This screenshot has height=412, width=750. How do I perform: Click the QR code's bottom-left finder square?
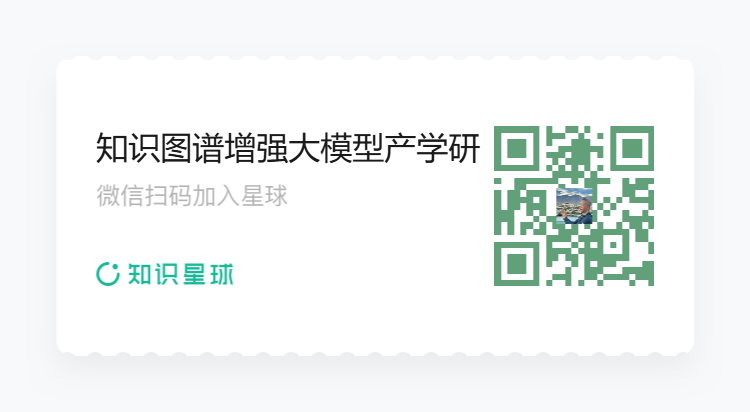tap(517, 264)
